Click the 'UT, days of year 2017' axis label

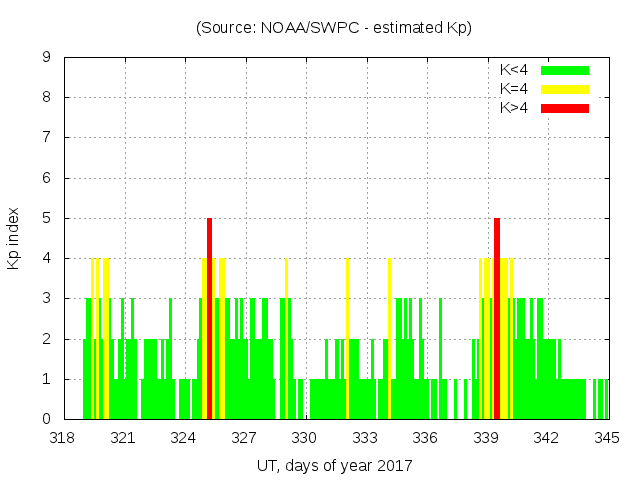pos(334,465)
